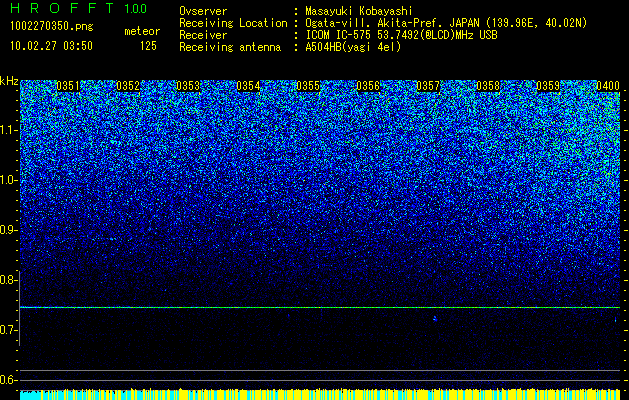Screen dimensions: 629x400
Task: Click the Receiving antenna label
Action: 230,47
